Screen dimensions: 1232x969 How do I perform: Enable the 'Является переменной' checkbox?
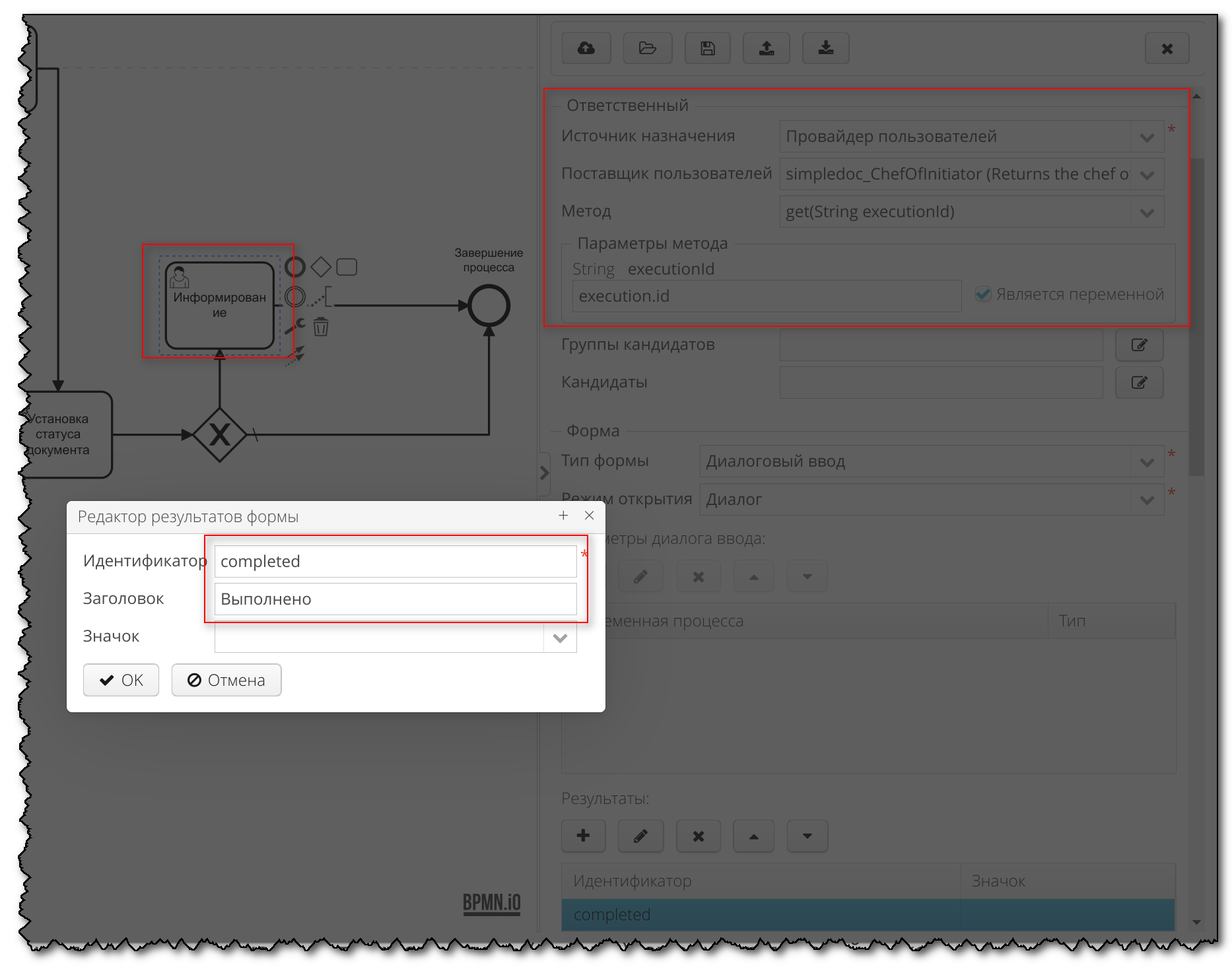pyautogui.click(x=984, y=294)
